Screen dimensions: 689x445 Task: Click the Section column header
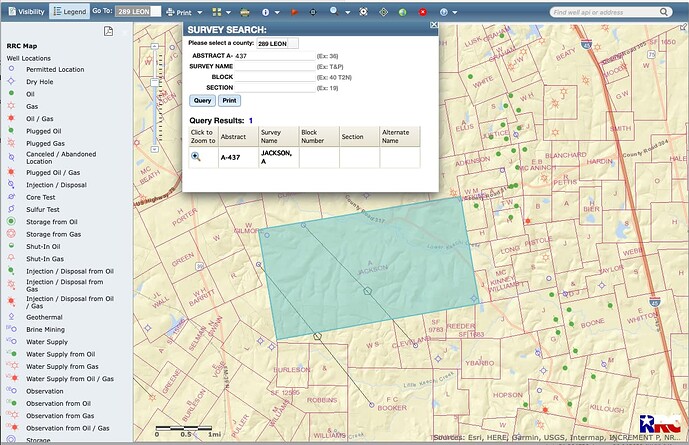point(359,137)
